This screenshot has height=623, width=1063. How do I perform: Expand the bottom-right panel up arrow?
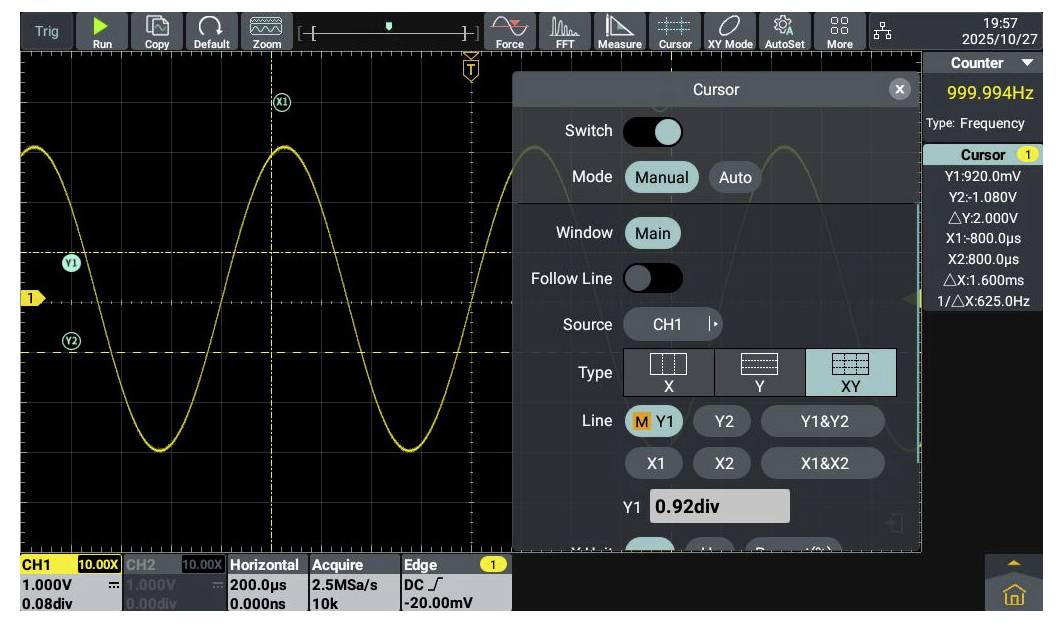point(1014,563)
